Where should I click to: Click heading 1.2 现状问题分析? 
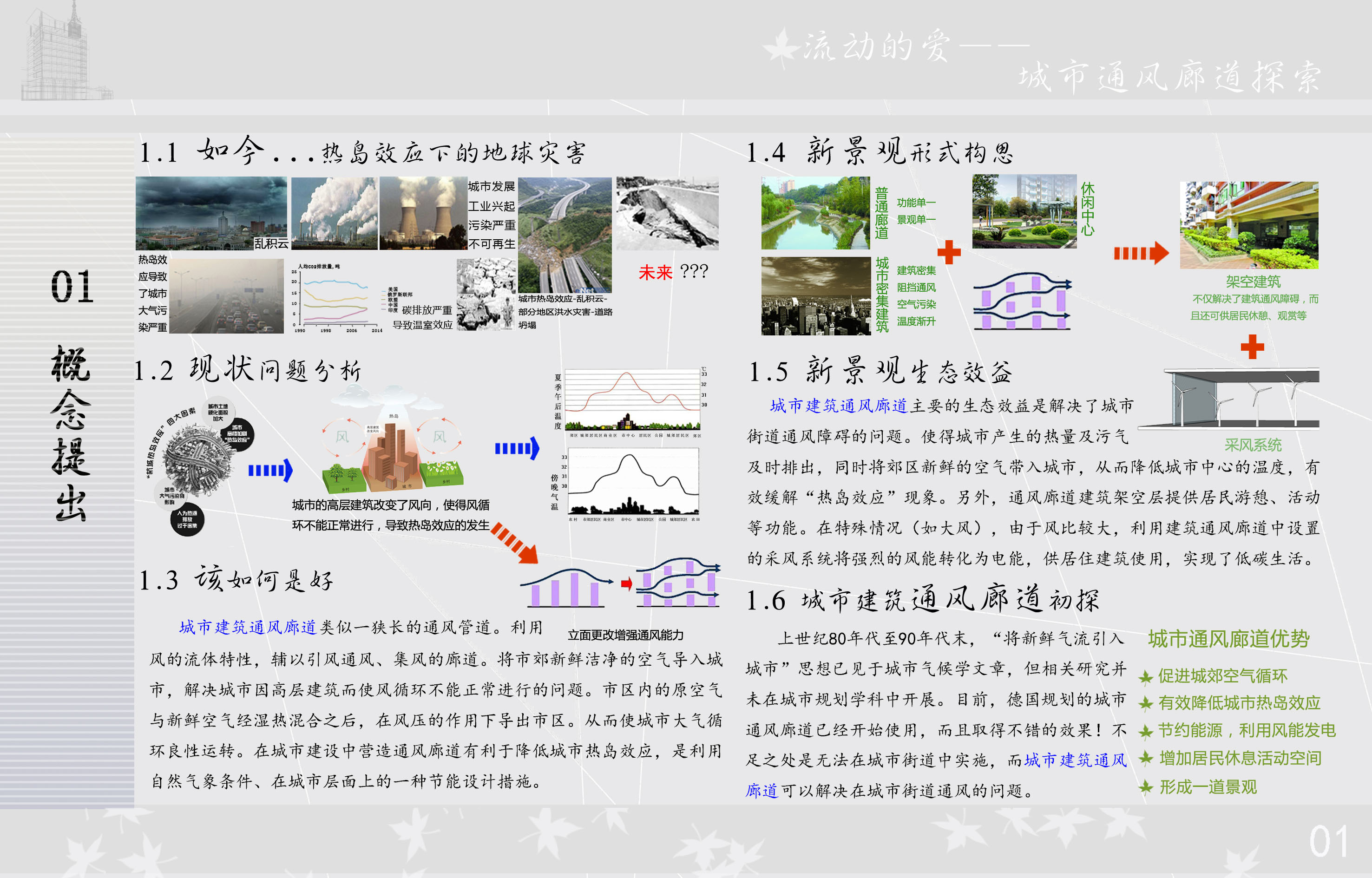tap(248, 369)
